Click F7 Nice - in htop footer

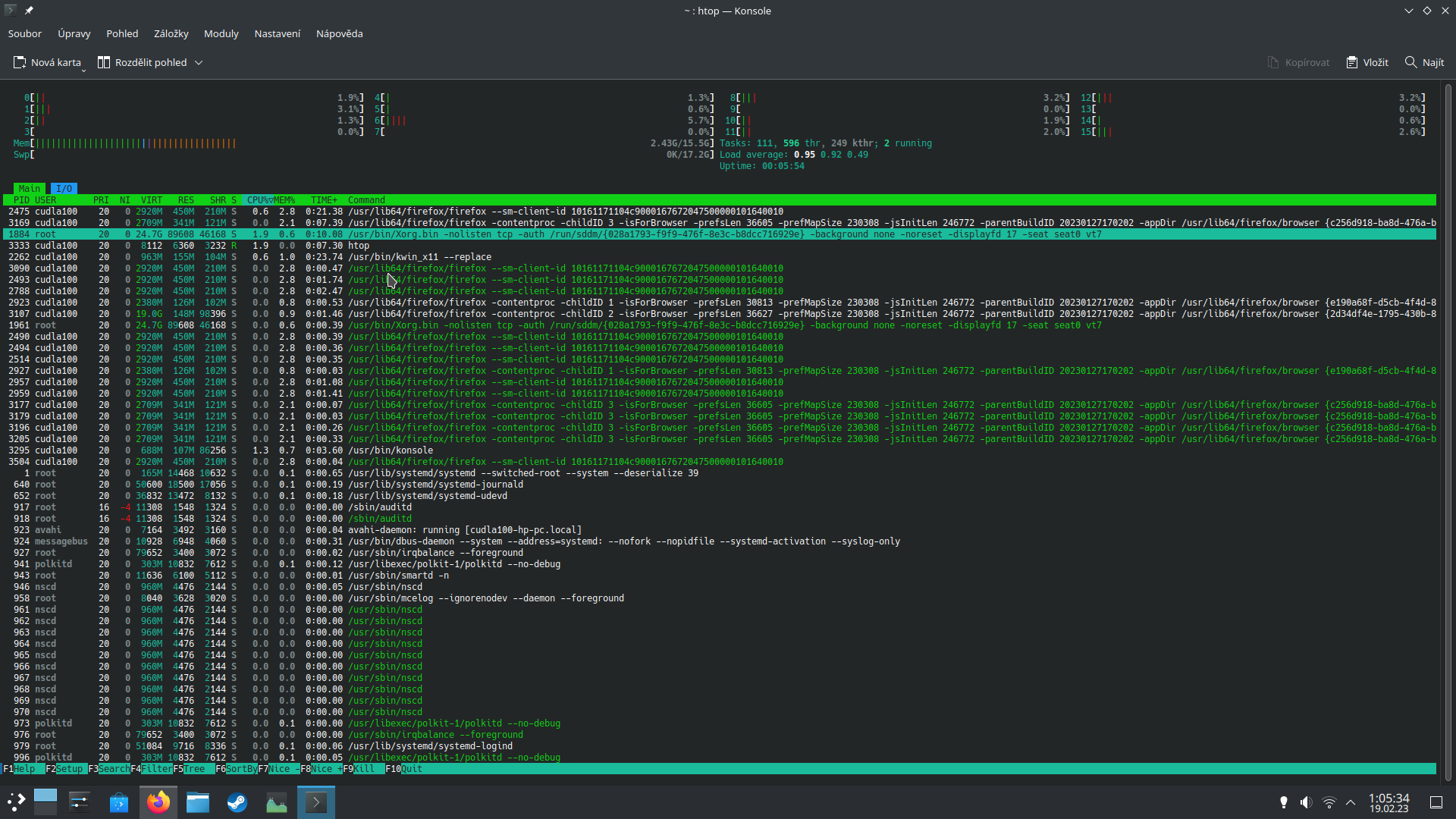278,769
